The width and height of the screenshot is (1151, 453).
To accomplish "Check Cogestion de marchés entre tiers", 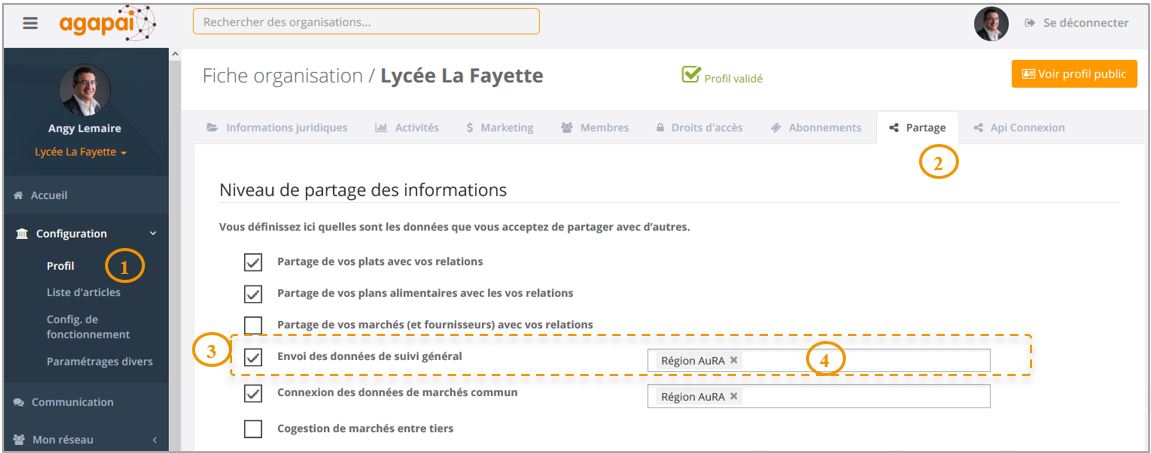I will click(x=253, y=428).
